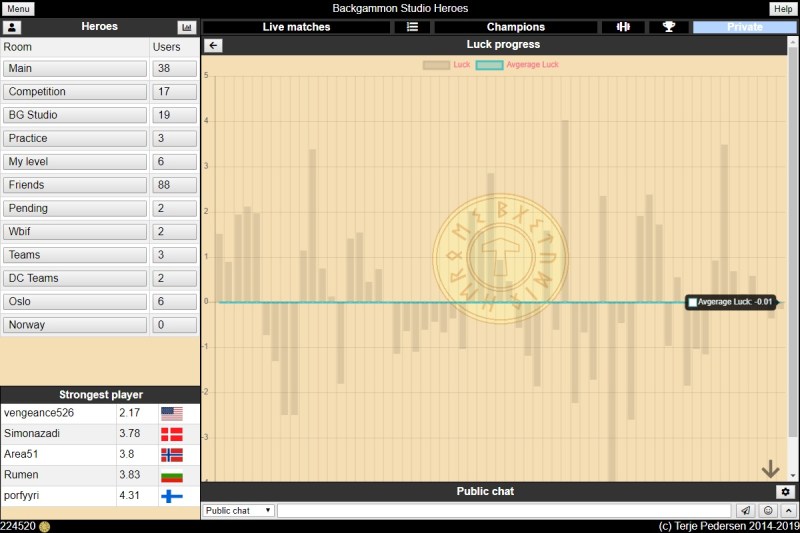Image resolution: width=800 pixels, height=533 pixels.
Task: Enter the Main room
Action: [x=74, y=68]
